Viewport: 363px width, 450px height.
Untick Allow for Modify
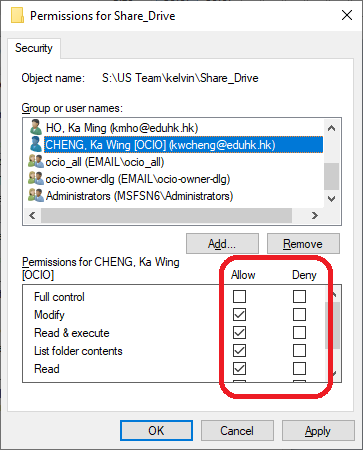click(x=239, y=314)
